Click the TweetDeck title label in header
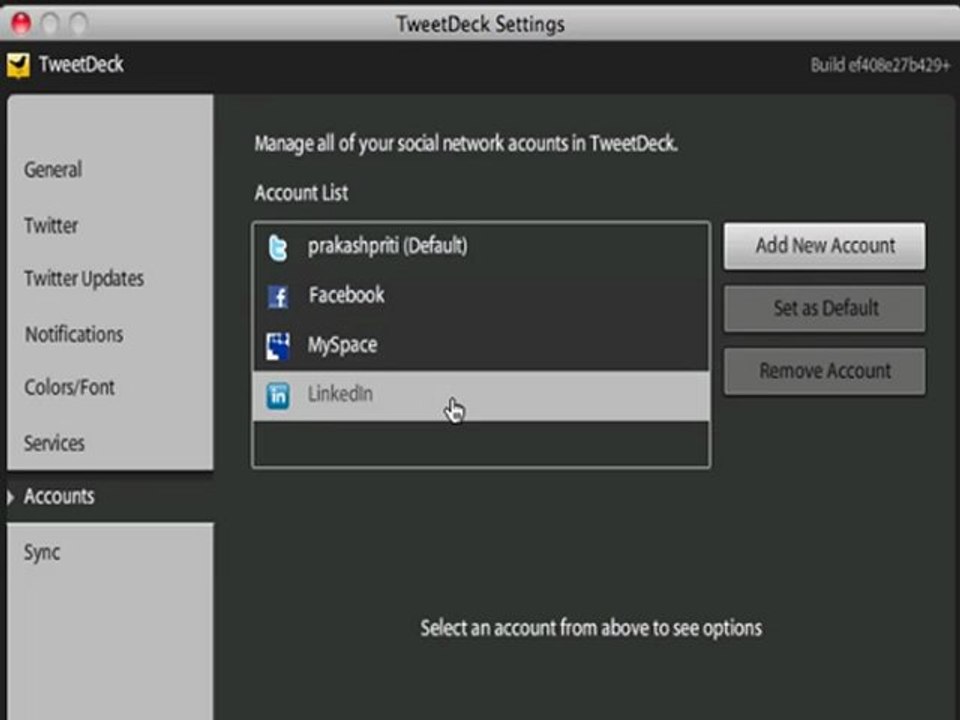 (81, 64)
